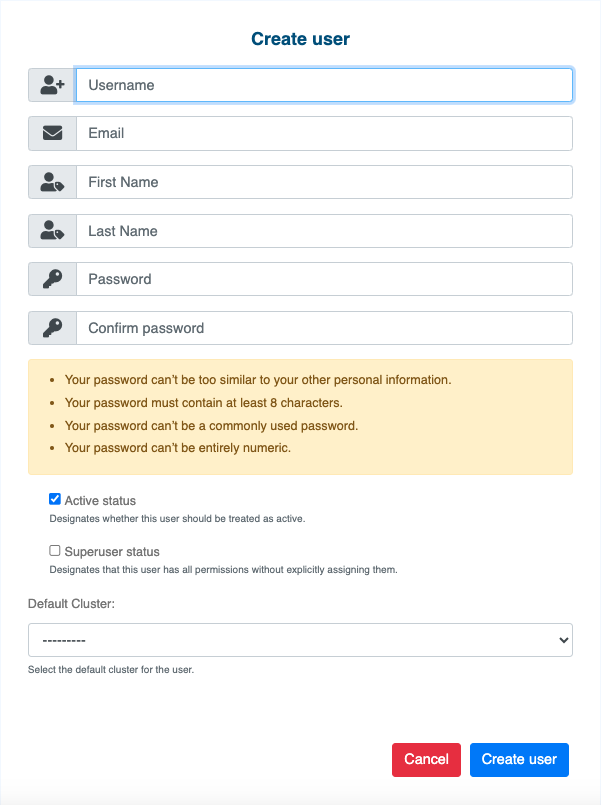Click the add-user icon beside Username

(52, 86)
